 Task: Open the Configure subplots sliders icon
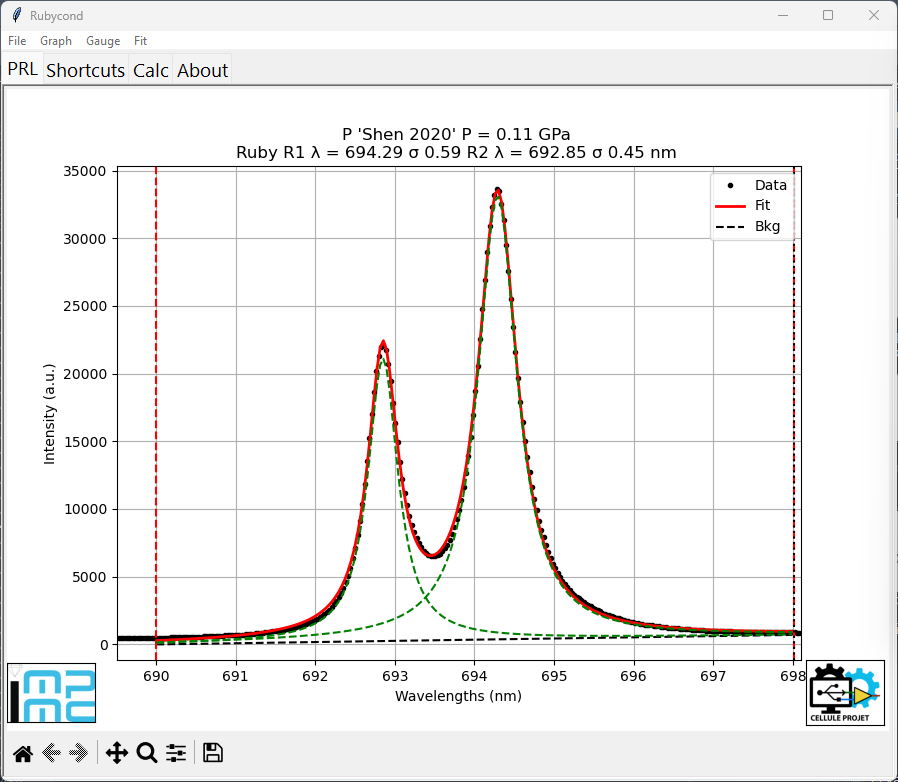[x=176, y=753]
